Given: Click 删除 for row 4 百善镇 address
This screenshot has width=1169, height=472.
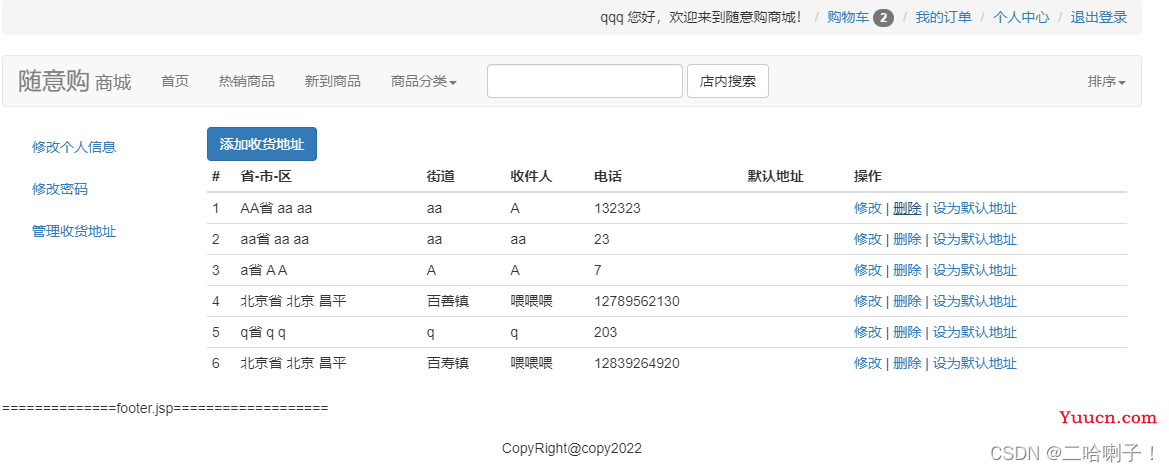Looking at the screenshot, I should click(x=907, y=301).
